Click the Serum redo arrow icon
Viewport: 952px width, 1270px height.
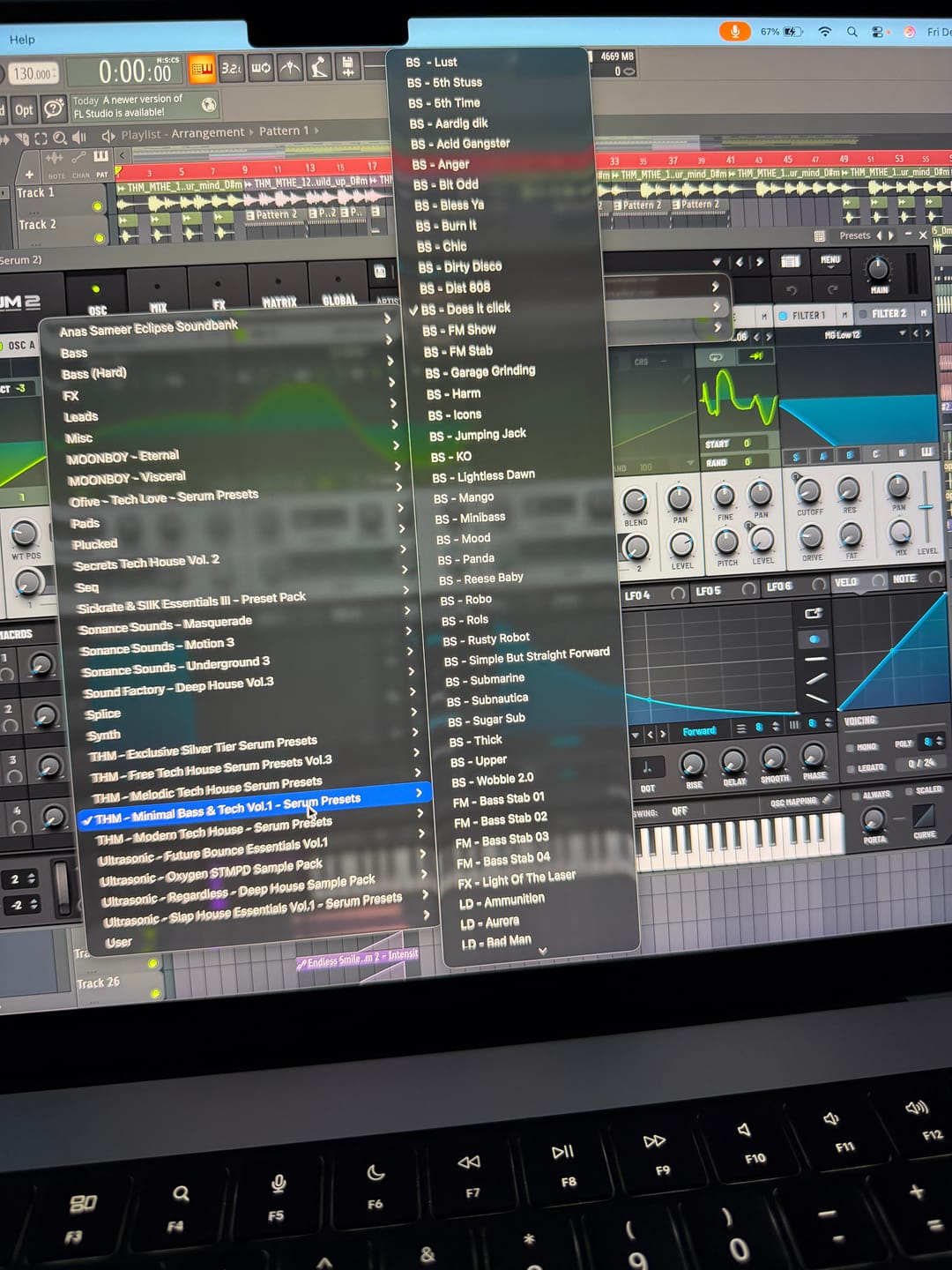coord(832,288)
